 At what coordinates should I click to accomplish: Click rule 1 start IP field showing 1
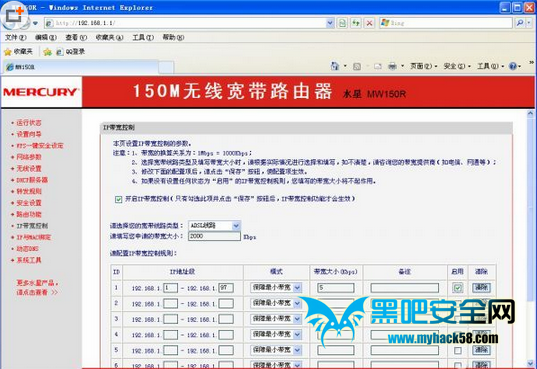pos(170,288)
